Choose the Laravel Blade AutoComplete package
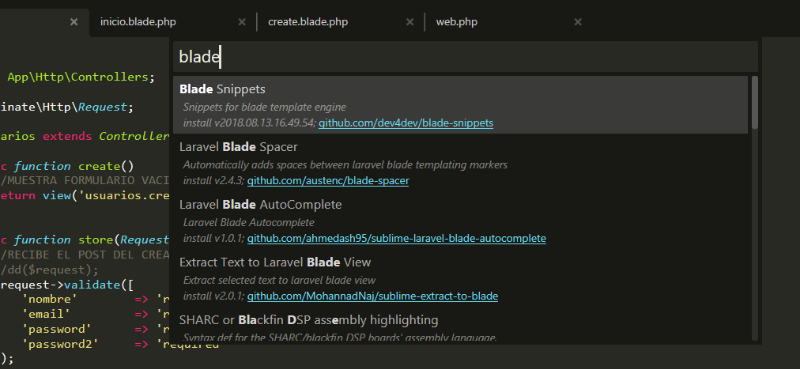800x369 pixels. coord(460,220)
